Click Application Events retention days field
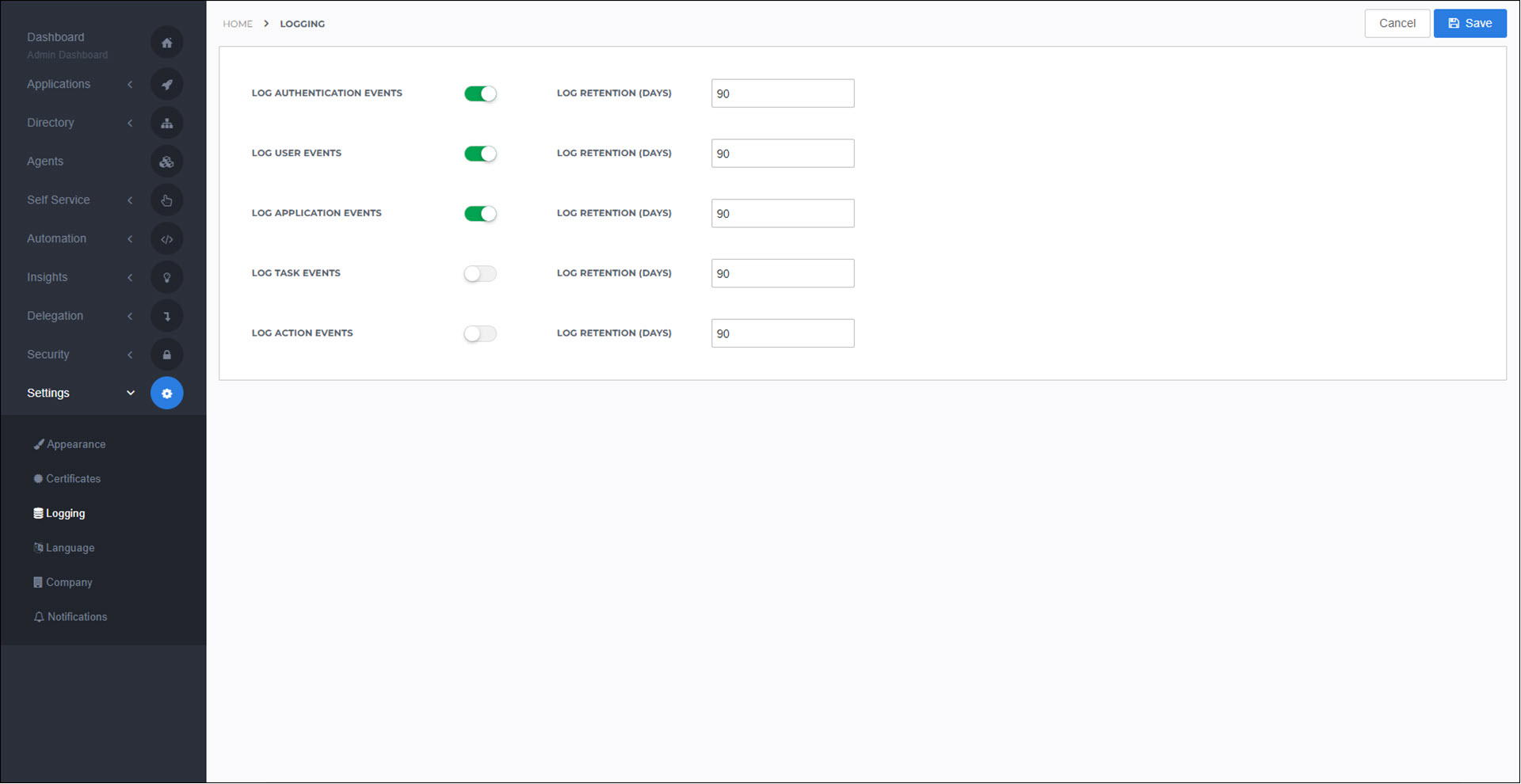 [x=783, y=214]
